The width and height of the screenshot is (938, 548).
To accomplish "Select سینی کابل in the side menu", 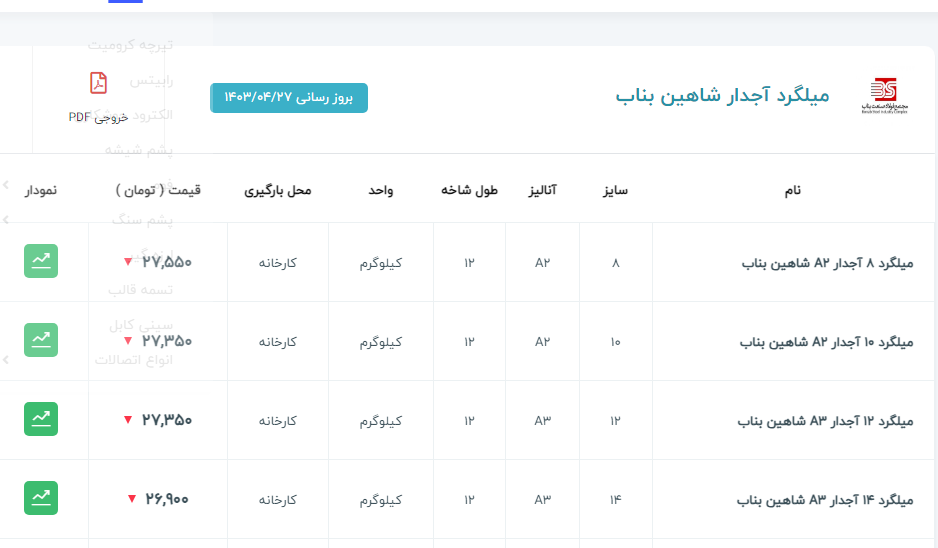I will pos(140,325).
